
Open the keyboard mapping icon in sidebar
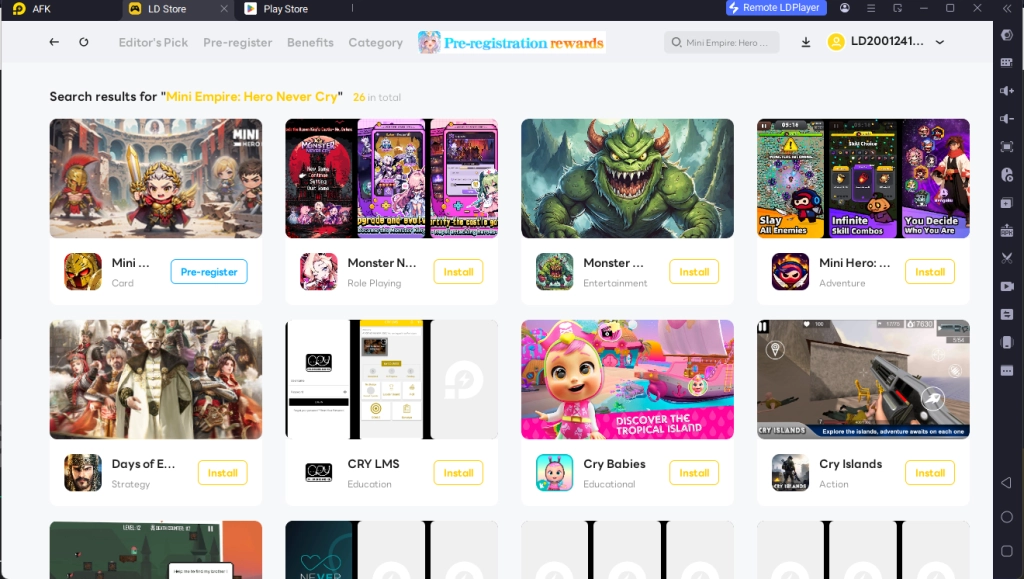[1006, 62]
